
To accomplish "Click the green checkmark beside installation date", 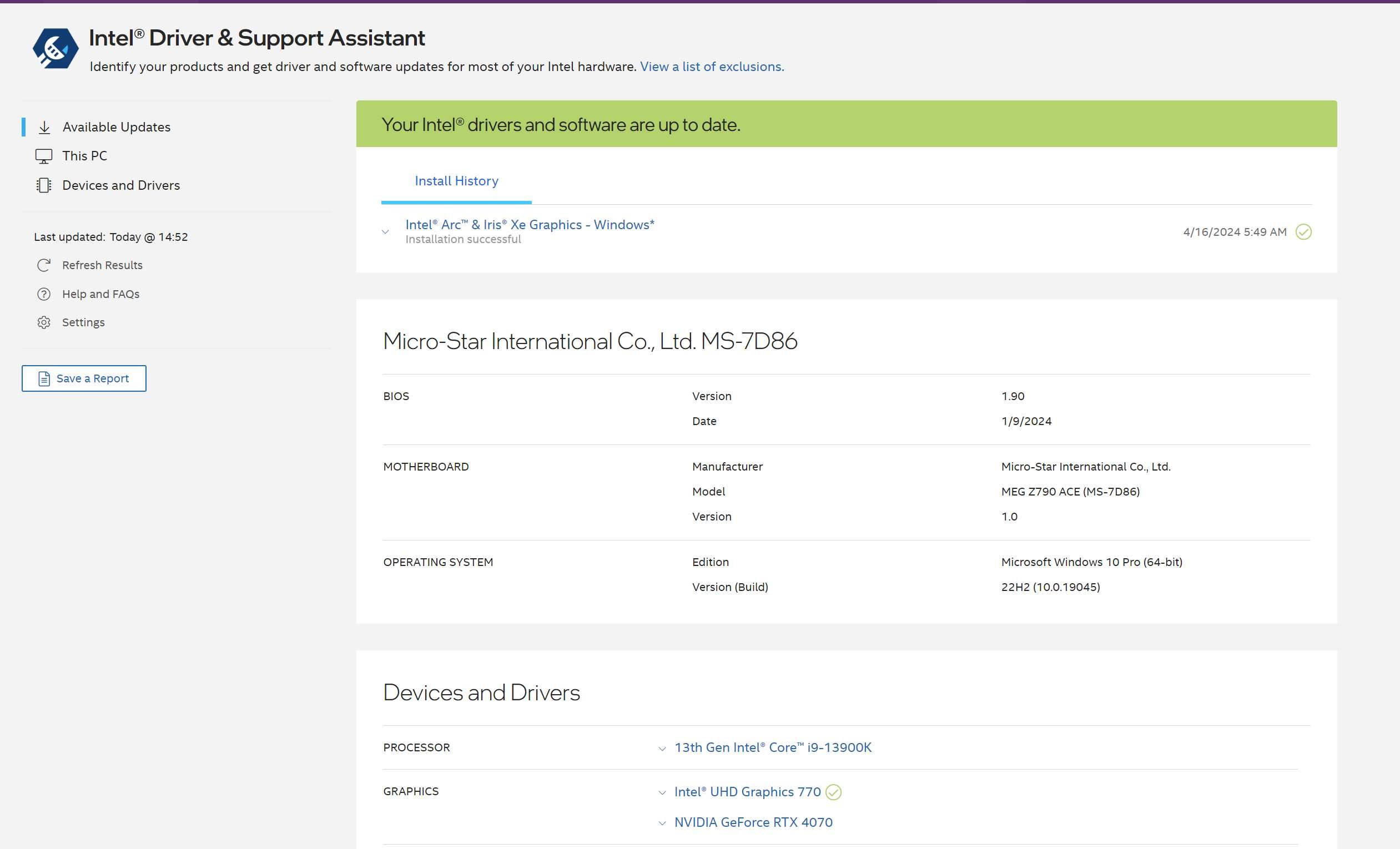I will click(x=1303, y=232).
